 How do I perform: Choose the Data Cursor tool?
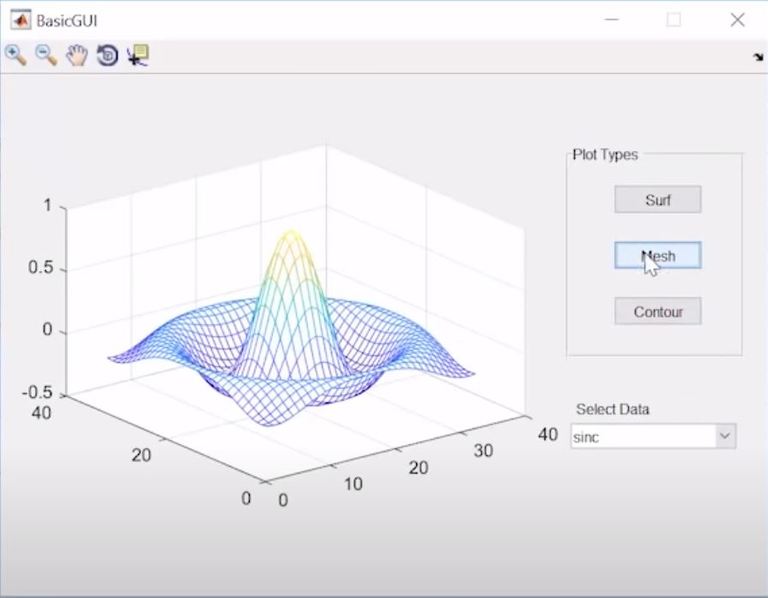pos(138,55)
